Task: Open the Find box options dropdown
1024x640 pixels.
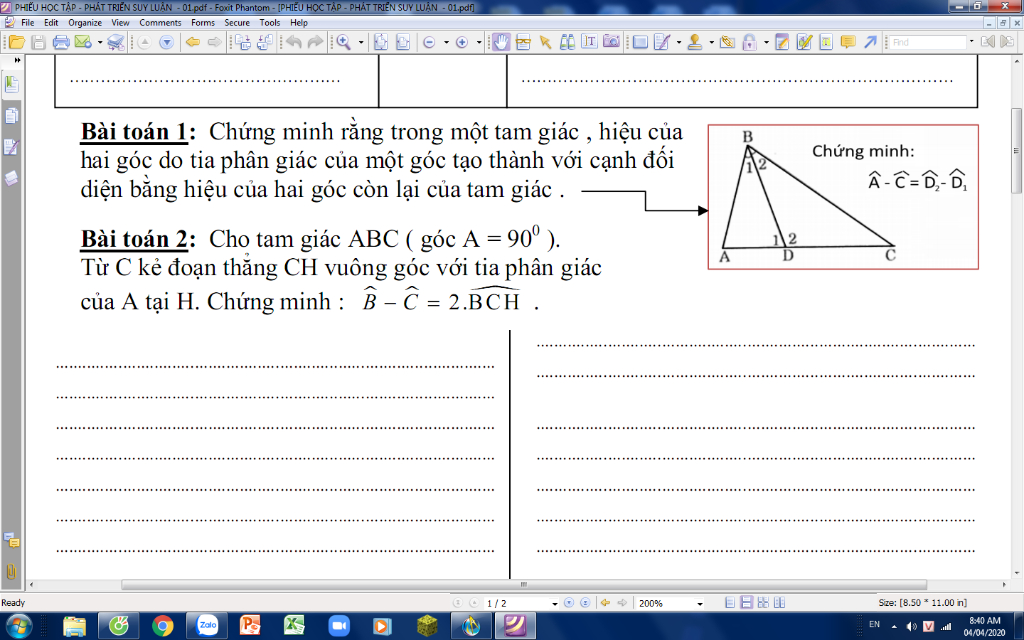Action: [971, 42]
